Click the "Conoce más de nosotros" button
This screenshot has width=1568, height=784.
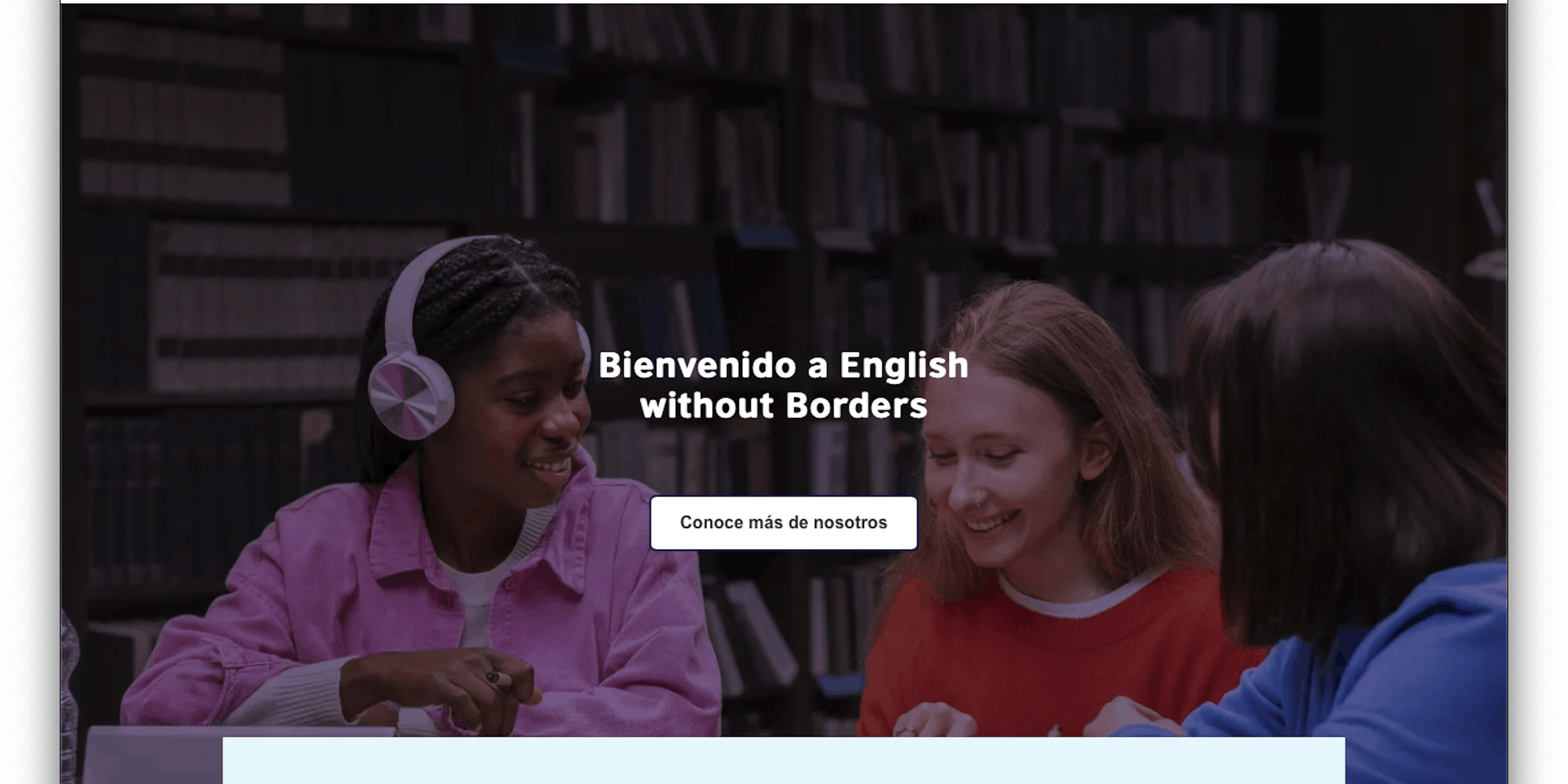click(x=784, y=523)
